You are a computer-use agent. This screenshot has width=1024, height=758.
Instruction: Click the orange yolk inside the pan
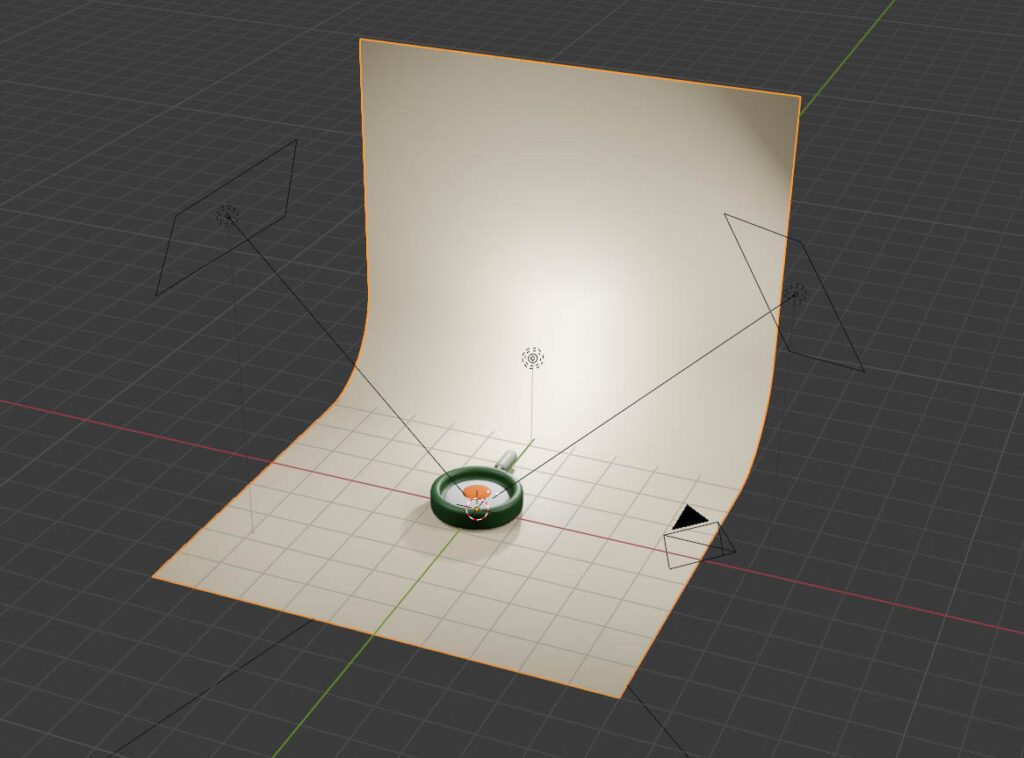(x=477, y=492)
